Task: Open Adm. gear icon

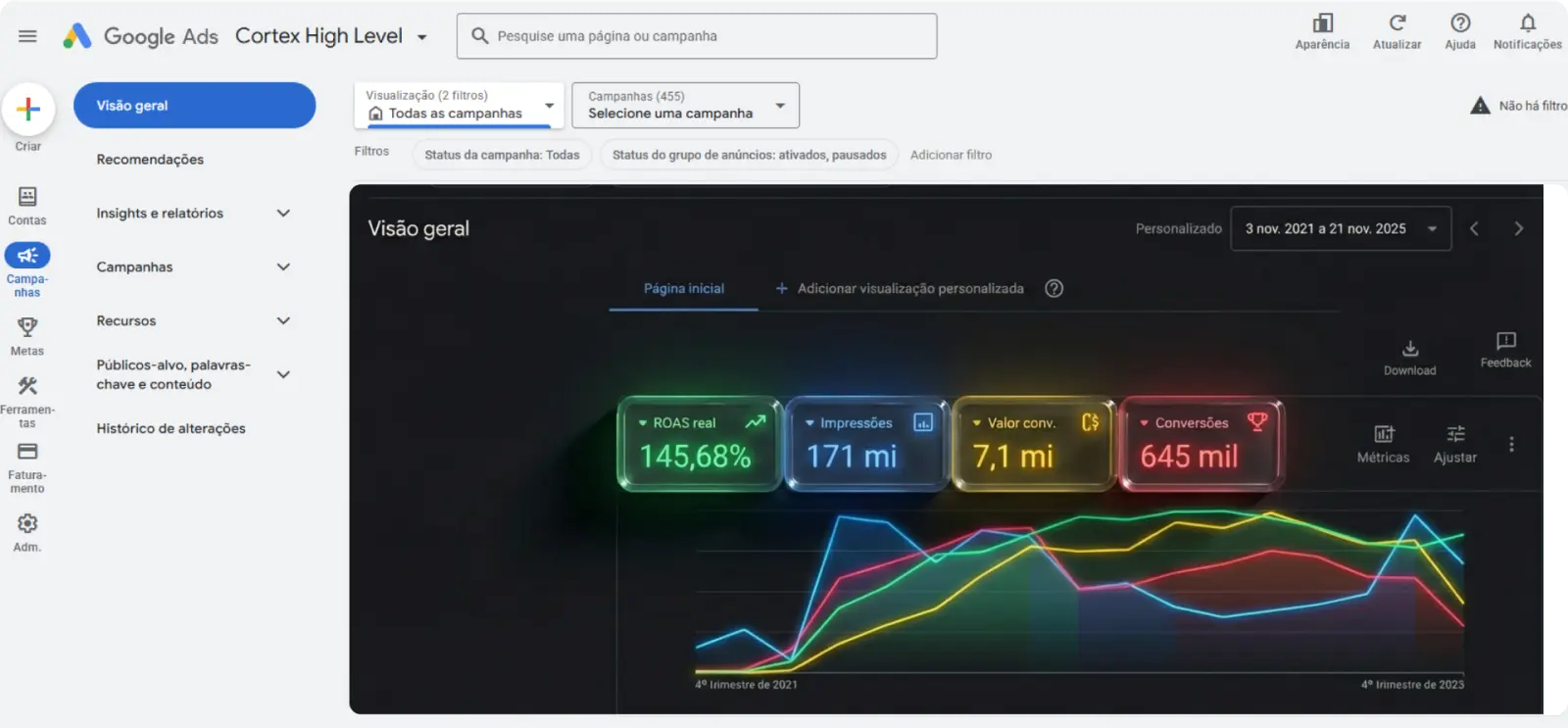Action: pyautogui.click(x=27, y=523)
